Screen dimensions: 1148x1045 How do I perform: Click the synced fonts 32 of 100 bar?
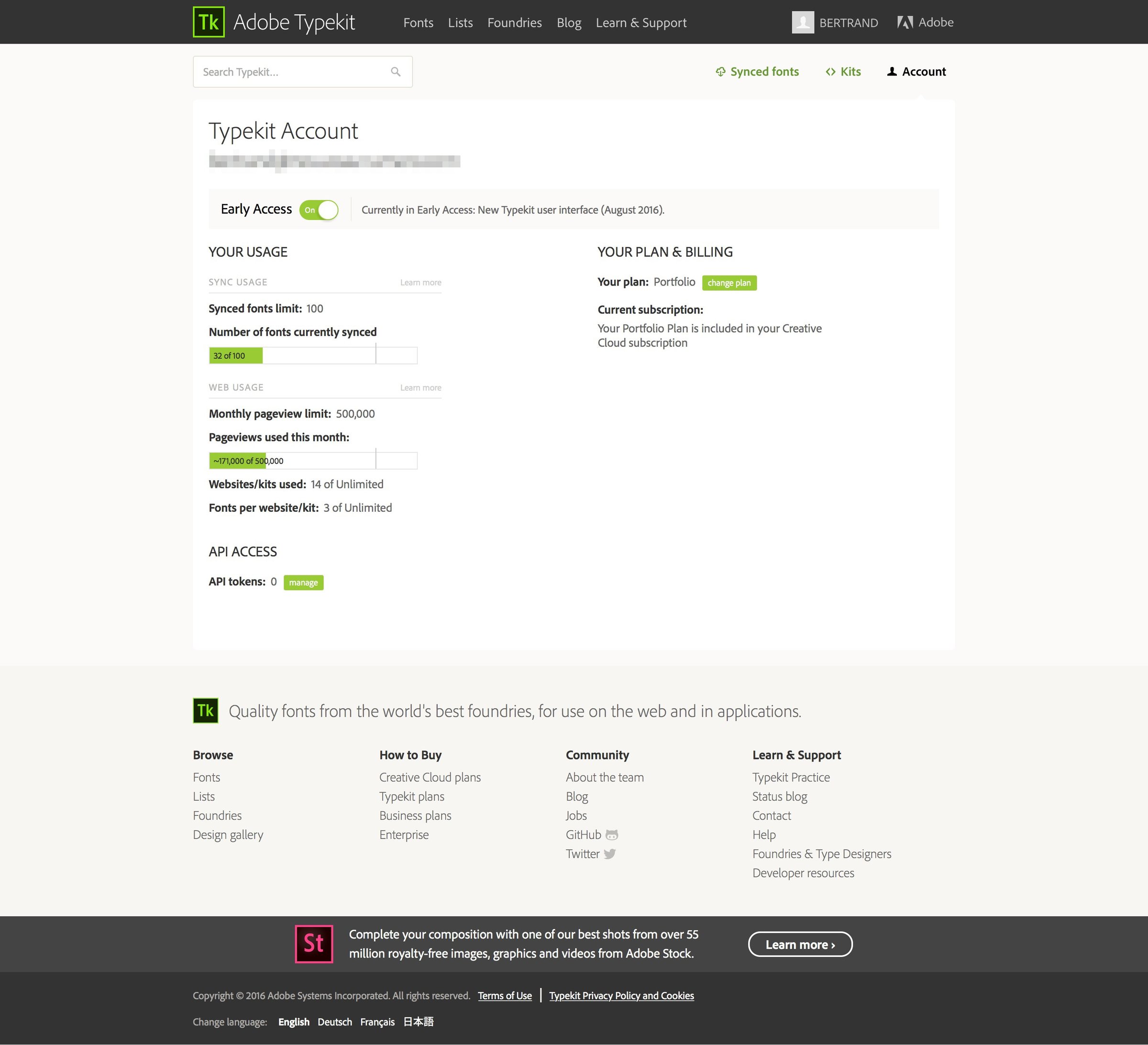(313, 355)
